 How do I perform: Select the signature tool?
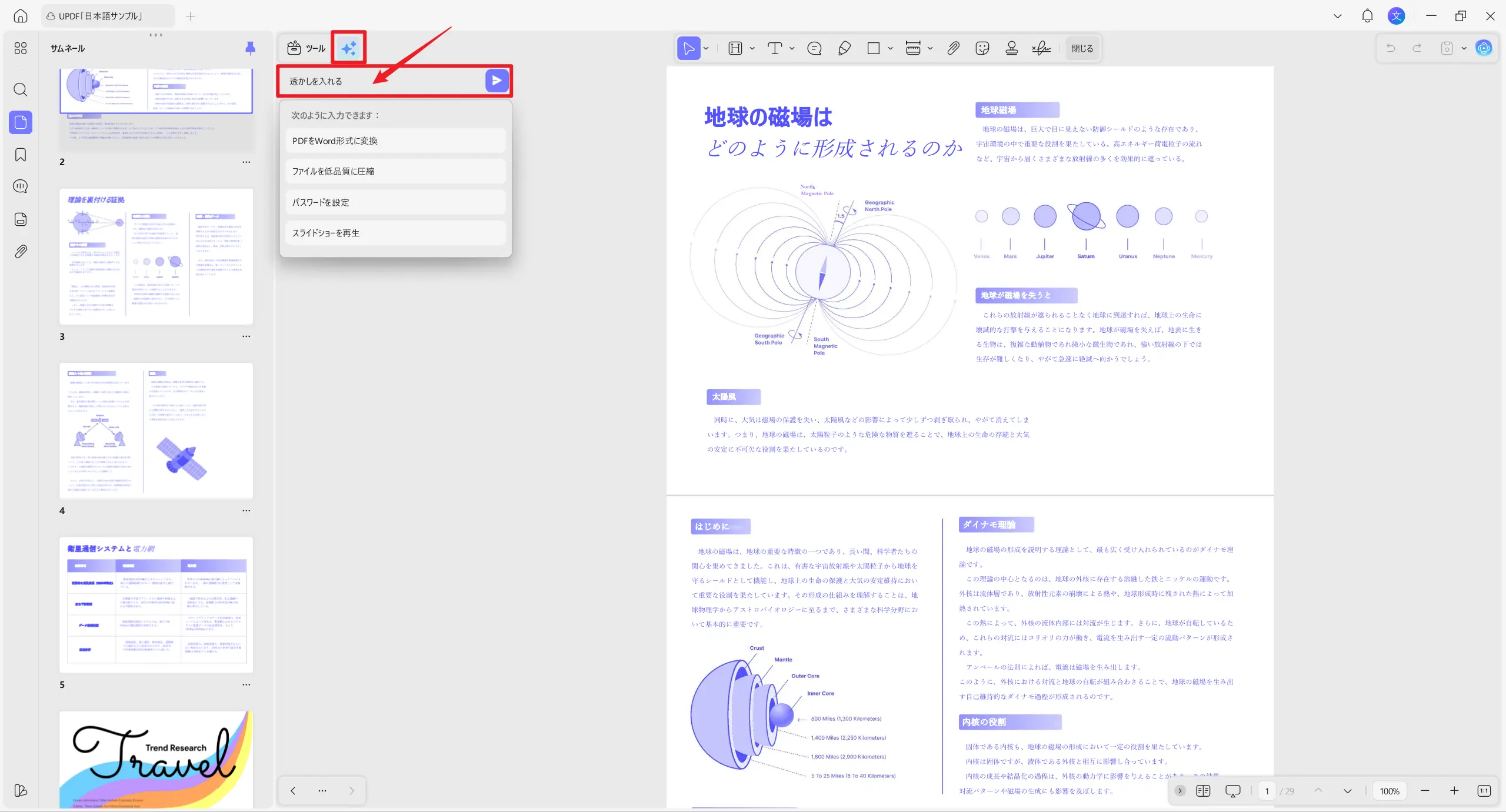1040,48
